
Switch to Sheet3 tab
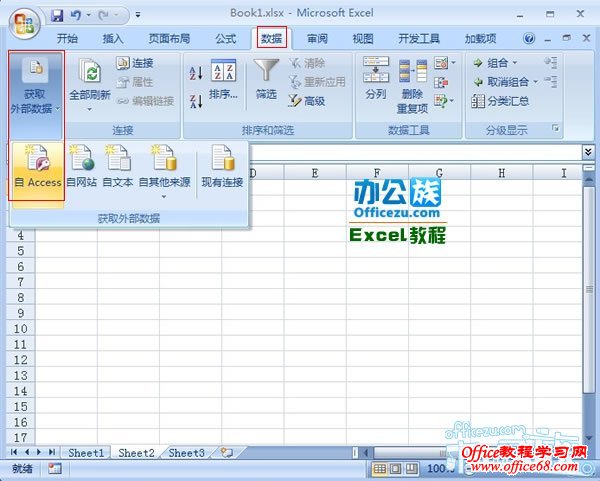point(186,453)
